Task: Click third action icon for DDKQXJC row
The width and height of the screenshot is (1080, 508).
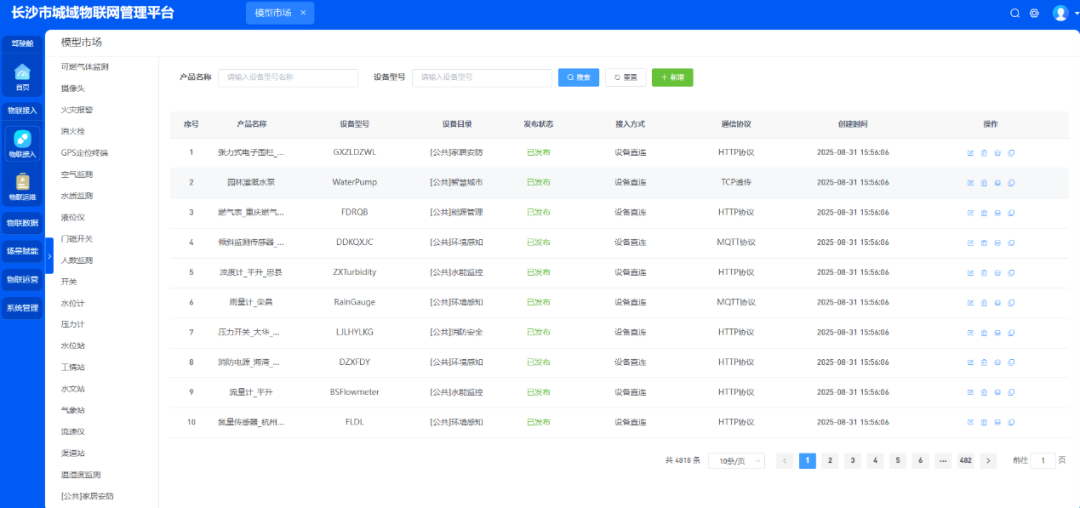Action: (997, 243)
